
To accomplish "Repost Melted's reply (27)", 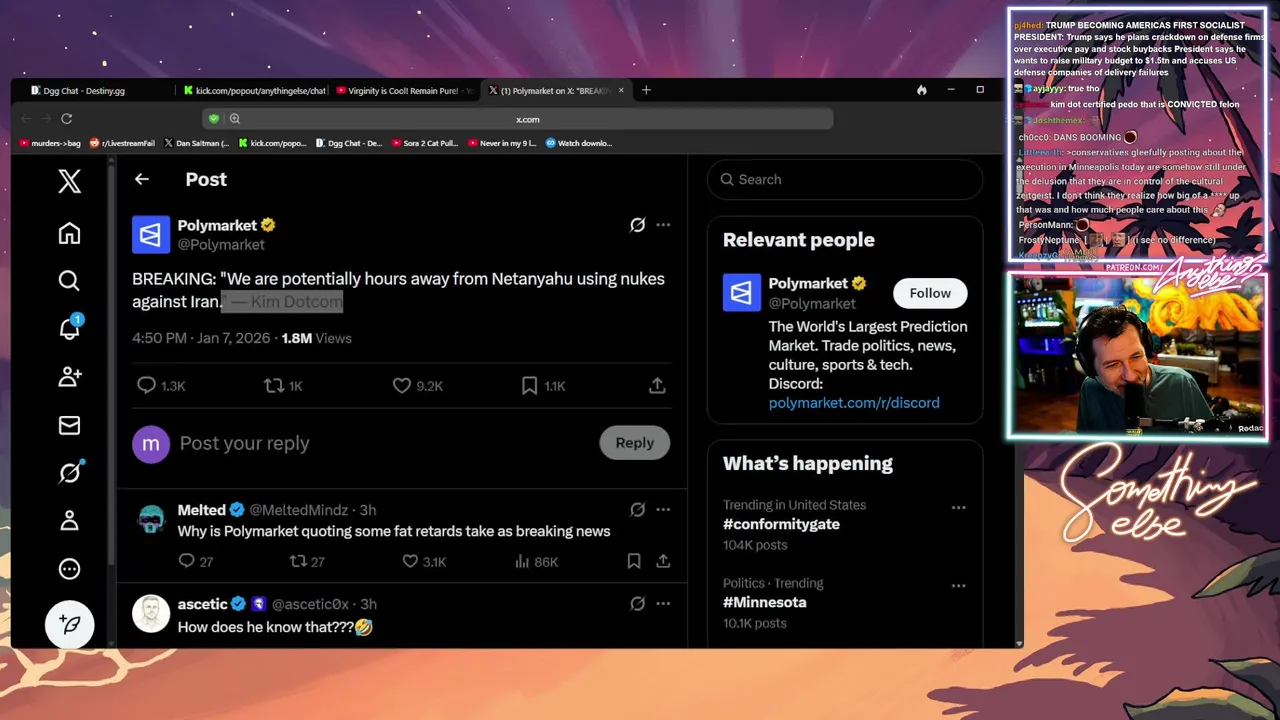I will 307,562.
